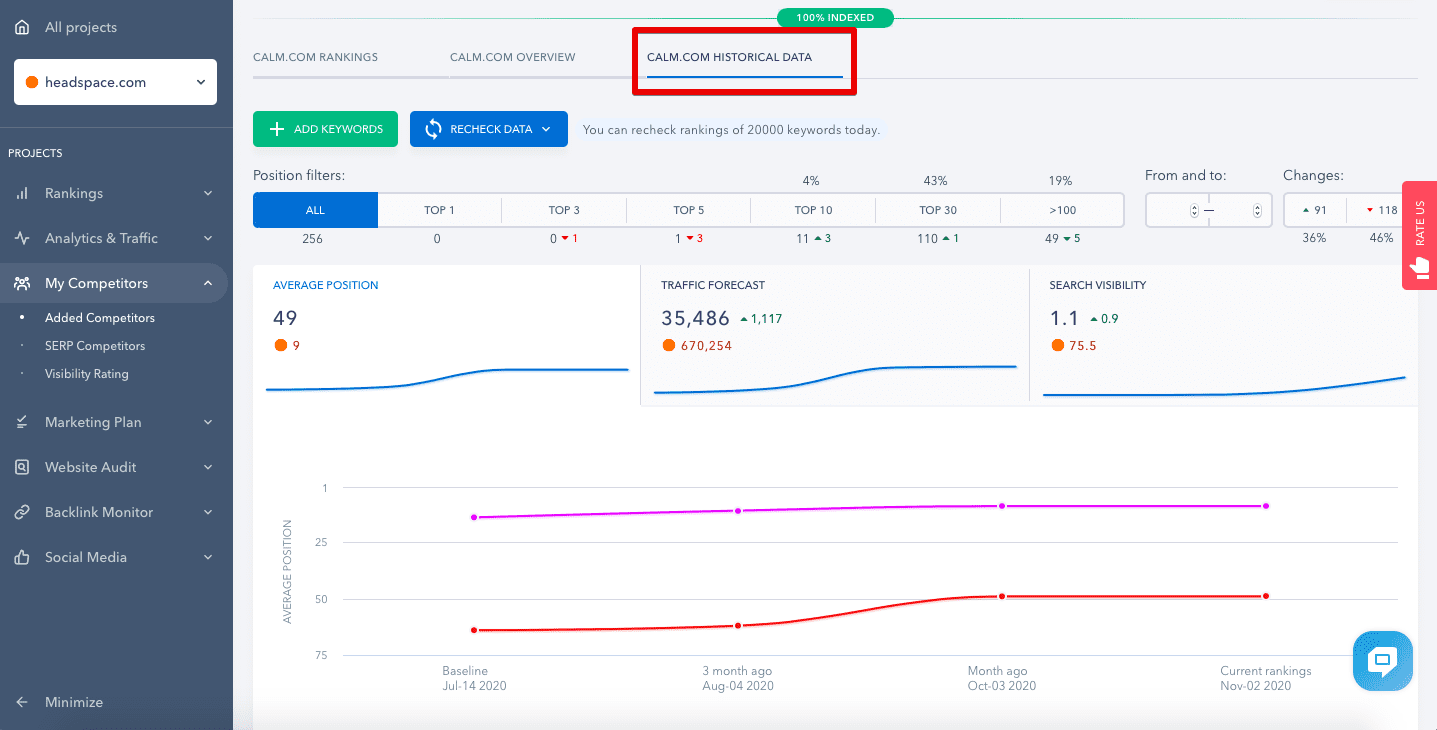Click the Marketing Plan checklist icon
The height and width of the screenshot is (730, 1437).
tap(22, 422)
